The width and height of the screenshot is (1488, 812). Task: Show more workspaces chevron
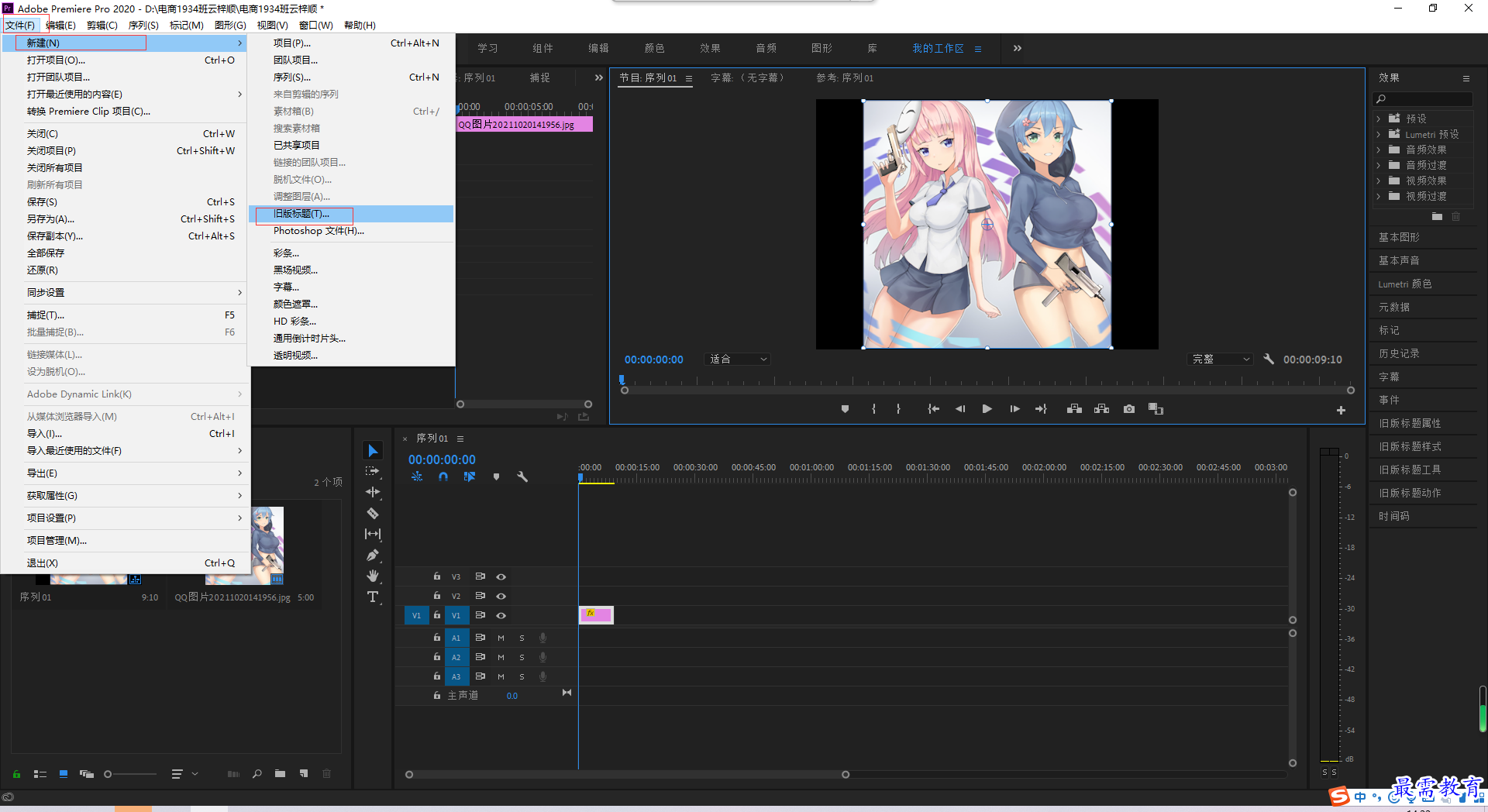pos(1018,48)
